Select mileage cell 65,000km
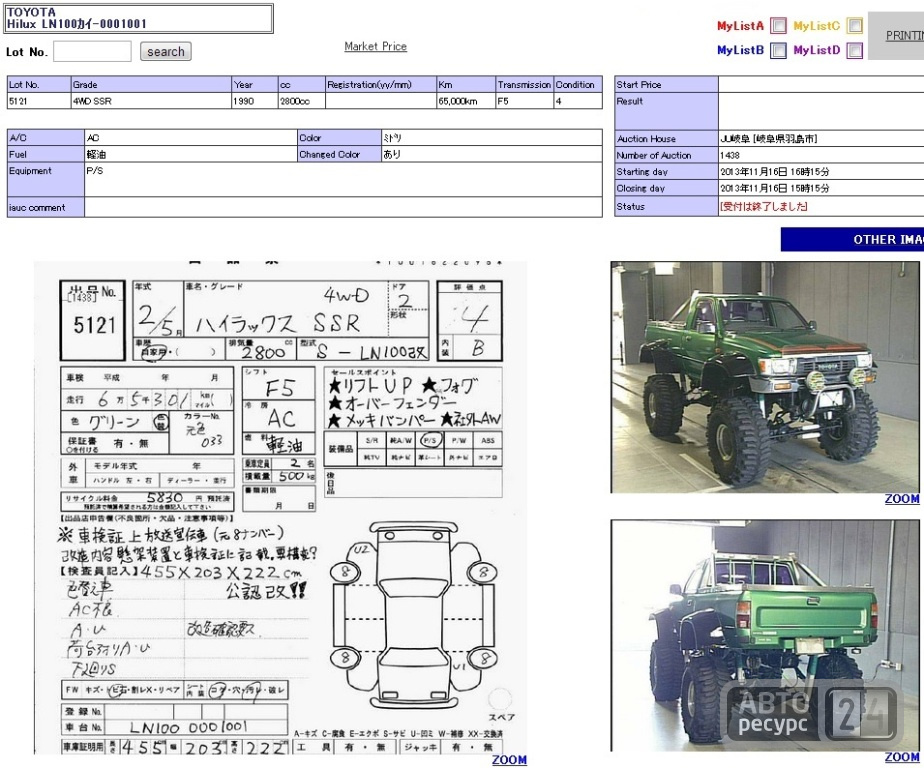This screenshot has width=924, height=768. [466, 101]
